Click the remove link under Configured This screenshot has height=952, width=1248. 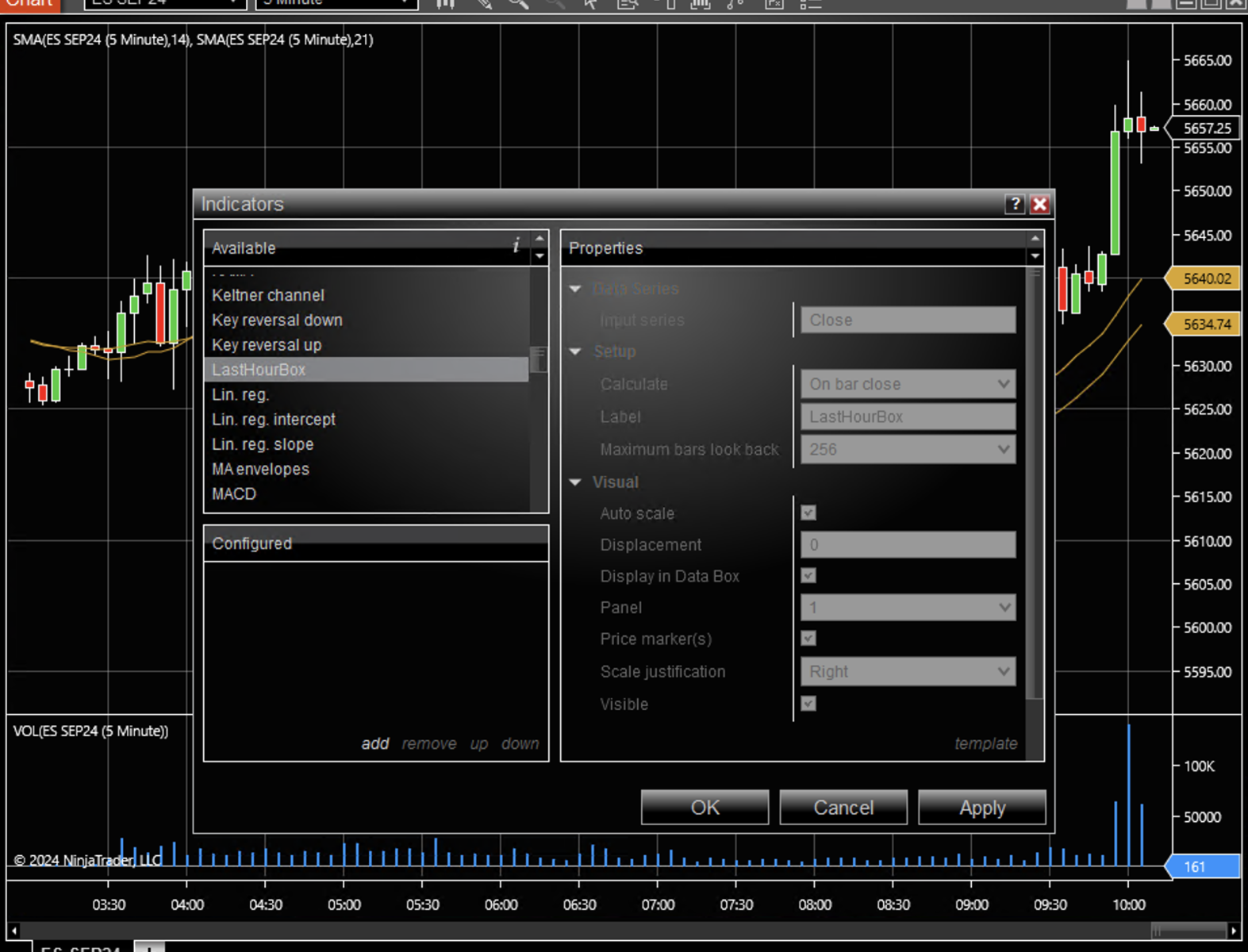click(x=429, y=743)
